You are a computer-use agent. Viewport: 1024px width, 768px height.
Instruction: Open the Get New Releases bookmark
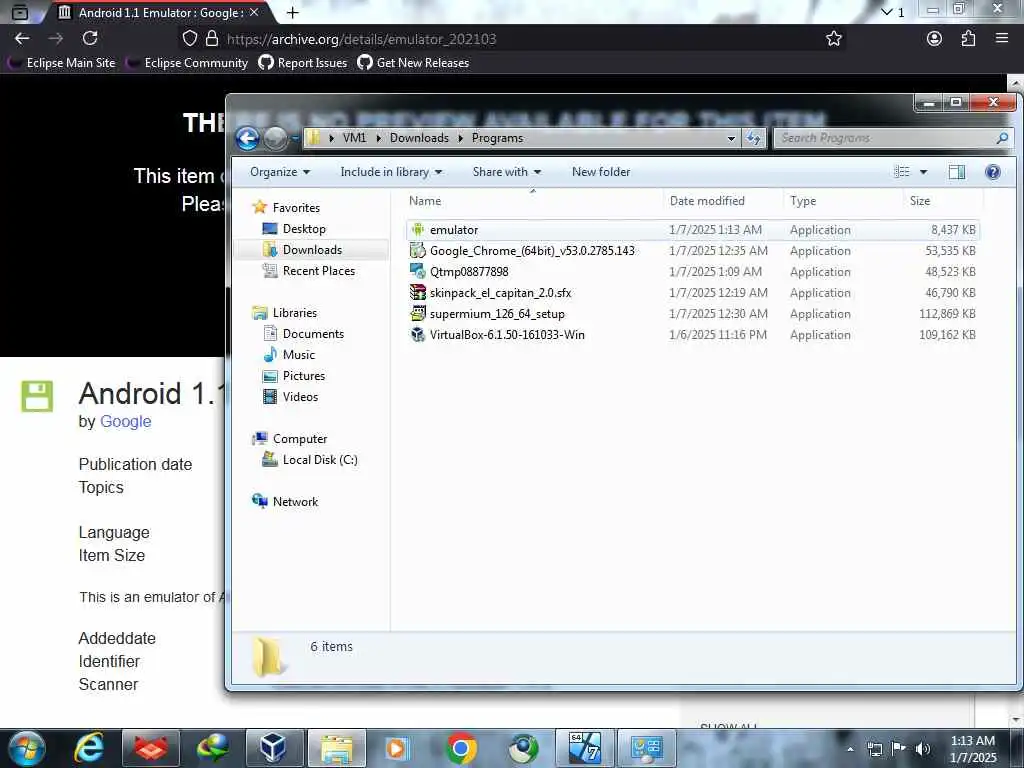[413, 63]
